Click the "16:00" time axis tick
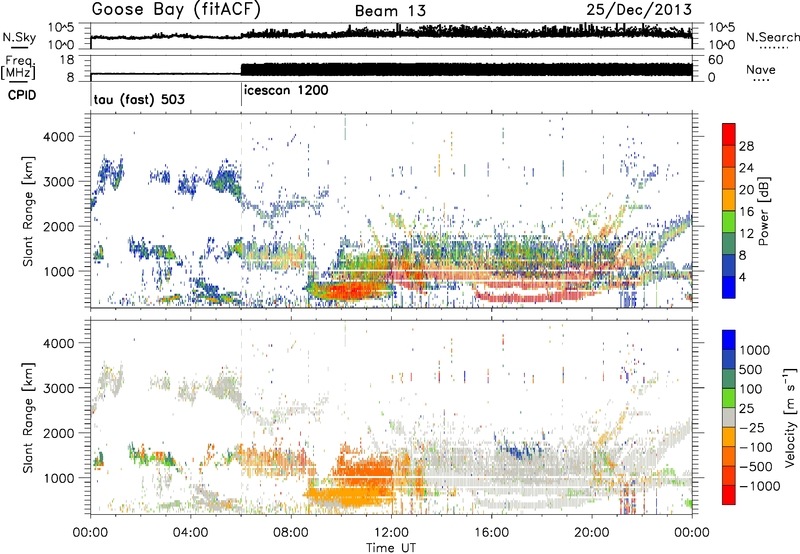The width and height of the screenshot is (800, 554). coord(491,533)
